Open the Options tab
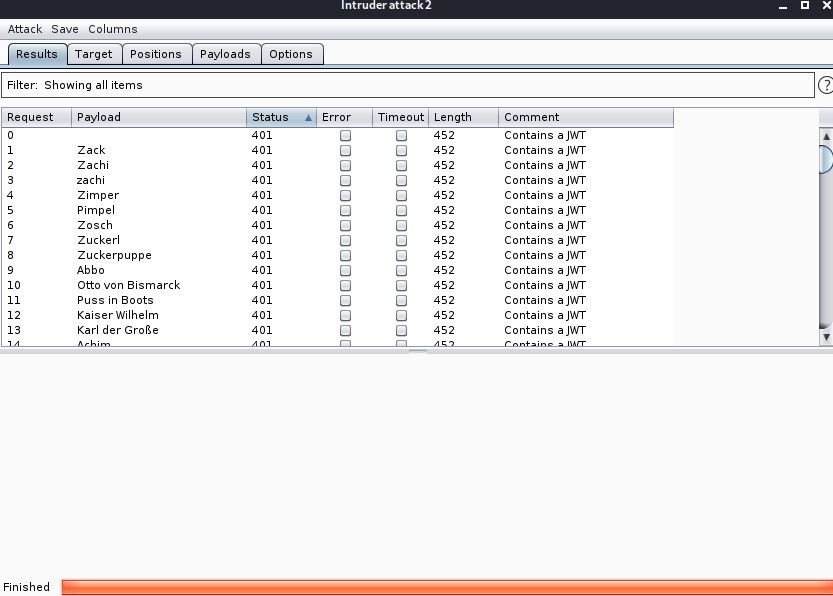The width and height of the screenshot is (833, 596). point(291,54)
